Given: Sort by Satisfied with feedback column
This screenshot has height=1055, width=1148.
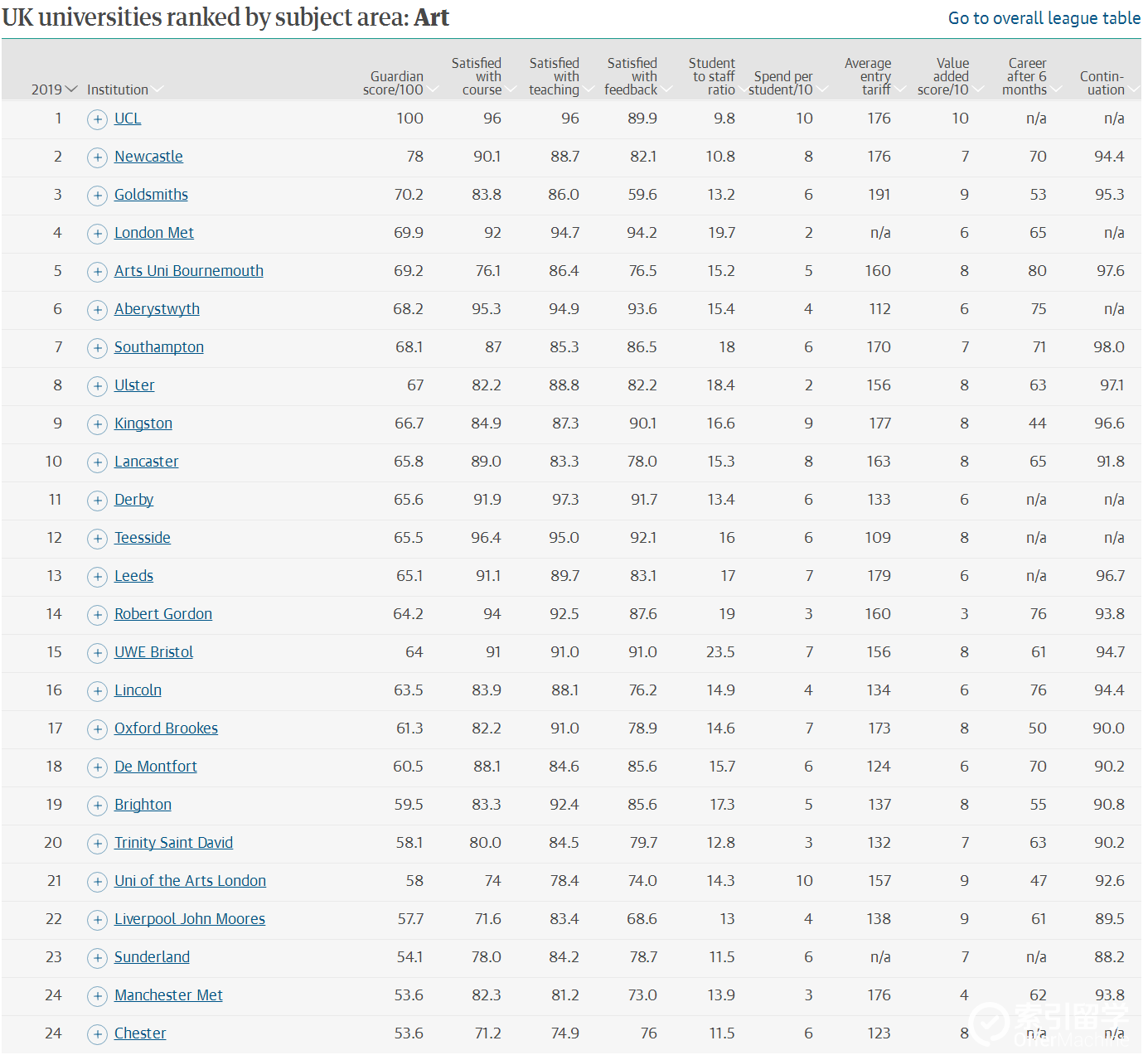Looking at the screenshot, I should point(637,76).
